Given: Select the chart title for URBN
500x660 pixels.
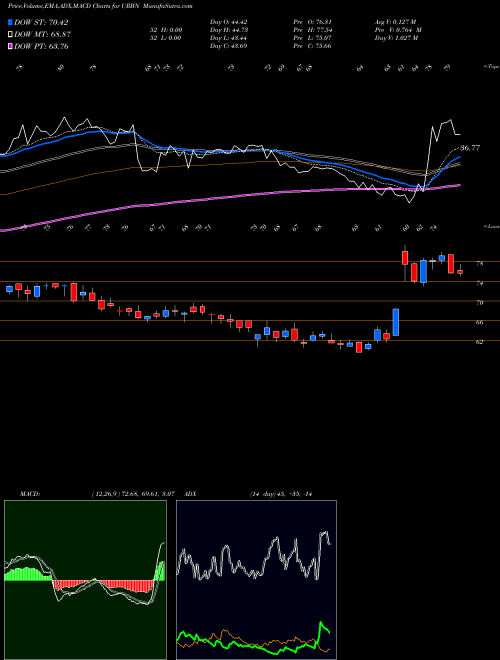Looking at the screenshot, I should point(100,7).
